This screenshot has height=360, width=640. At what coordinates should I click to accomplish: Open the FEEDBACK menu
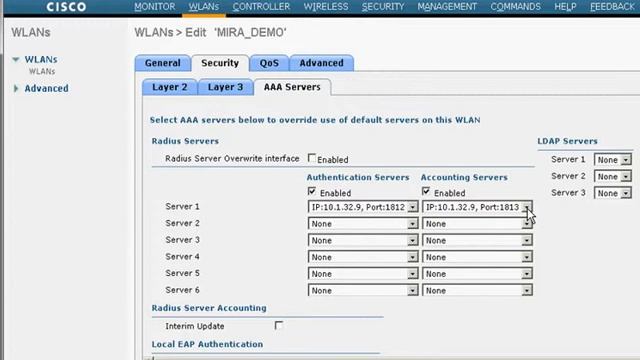(612, 7)
